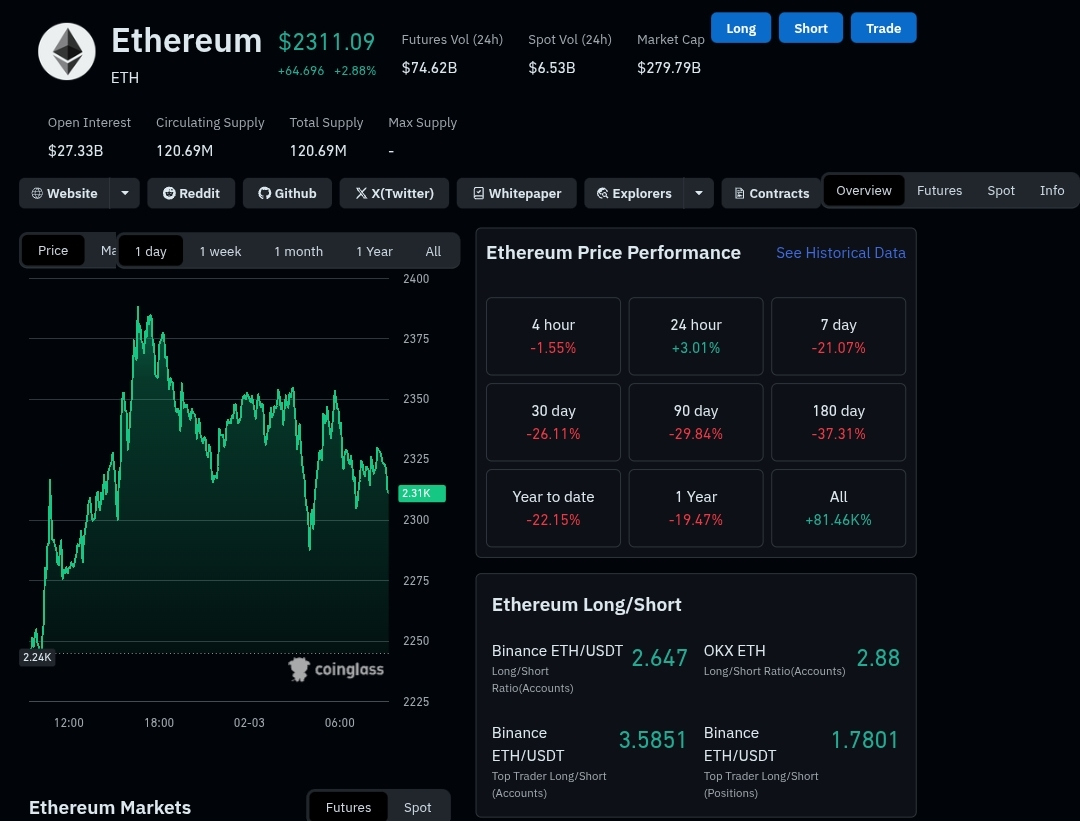1080x821 pixels.
Task: Open the Reddit link button
Action: coord(191,194)
